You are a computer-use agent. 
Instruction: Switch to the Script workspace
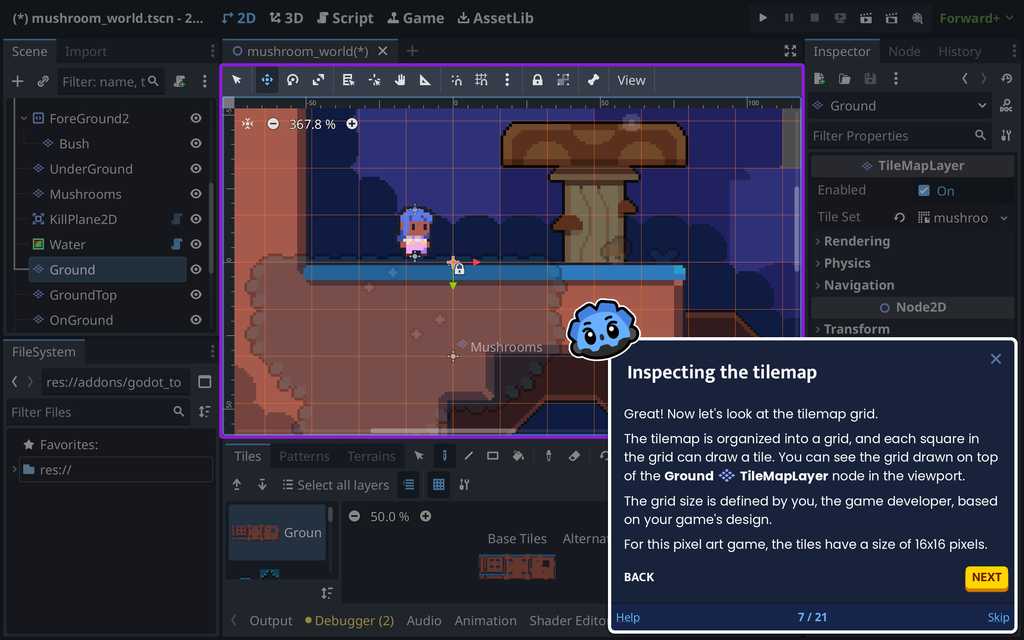345,18
